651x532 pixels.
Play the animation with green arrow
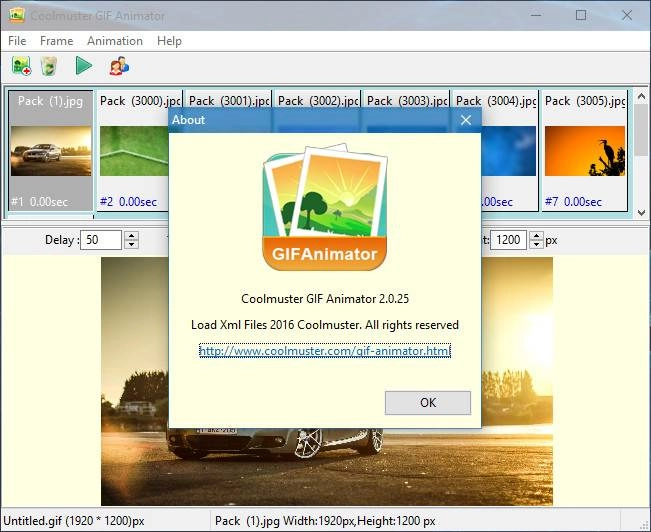point(84,66)
